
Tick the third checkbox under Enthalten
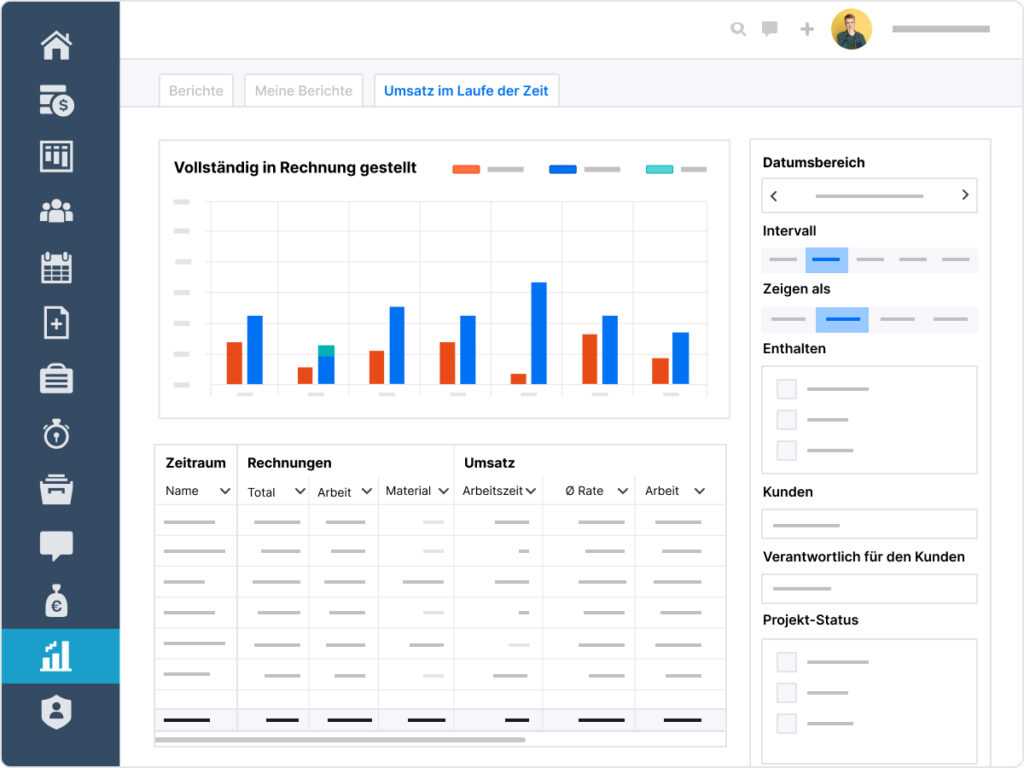[x=787, y=451]
